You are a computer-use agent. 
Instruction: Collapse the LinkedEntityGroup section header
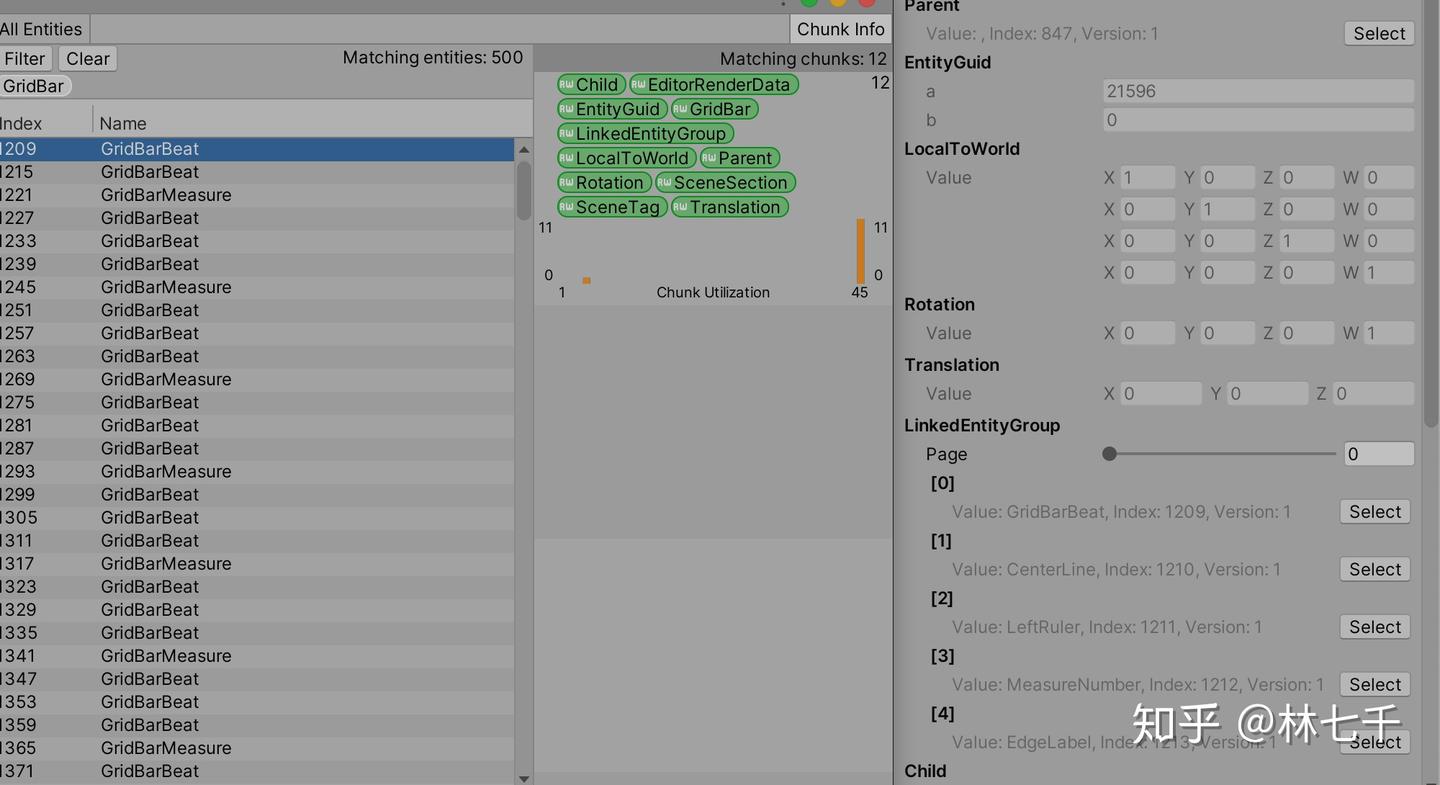982,425
